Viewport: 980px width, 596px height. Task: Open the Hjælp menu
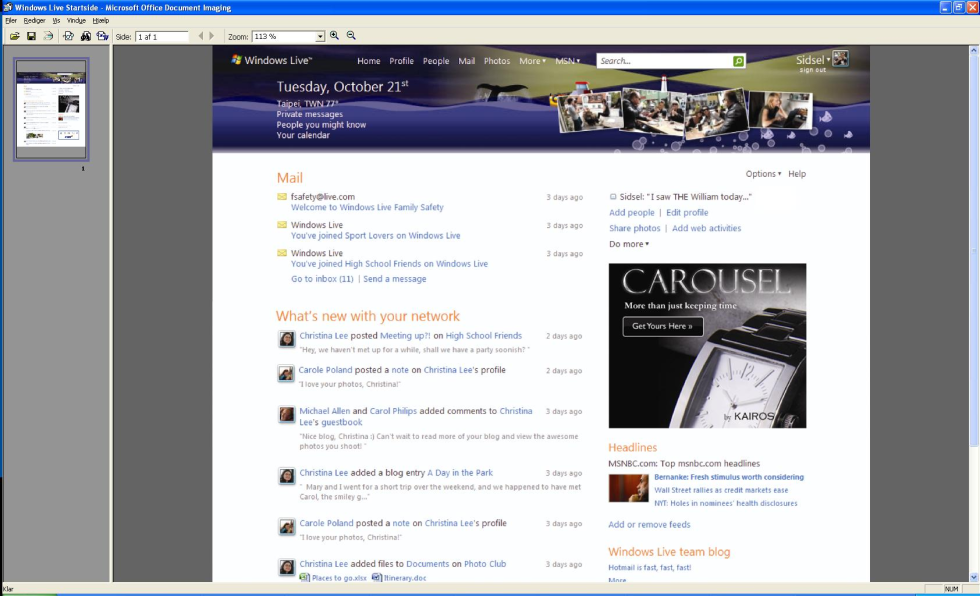[101, 20]
